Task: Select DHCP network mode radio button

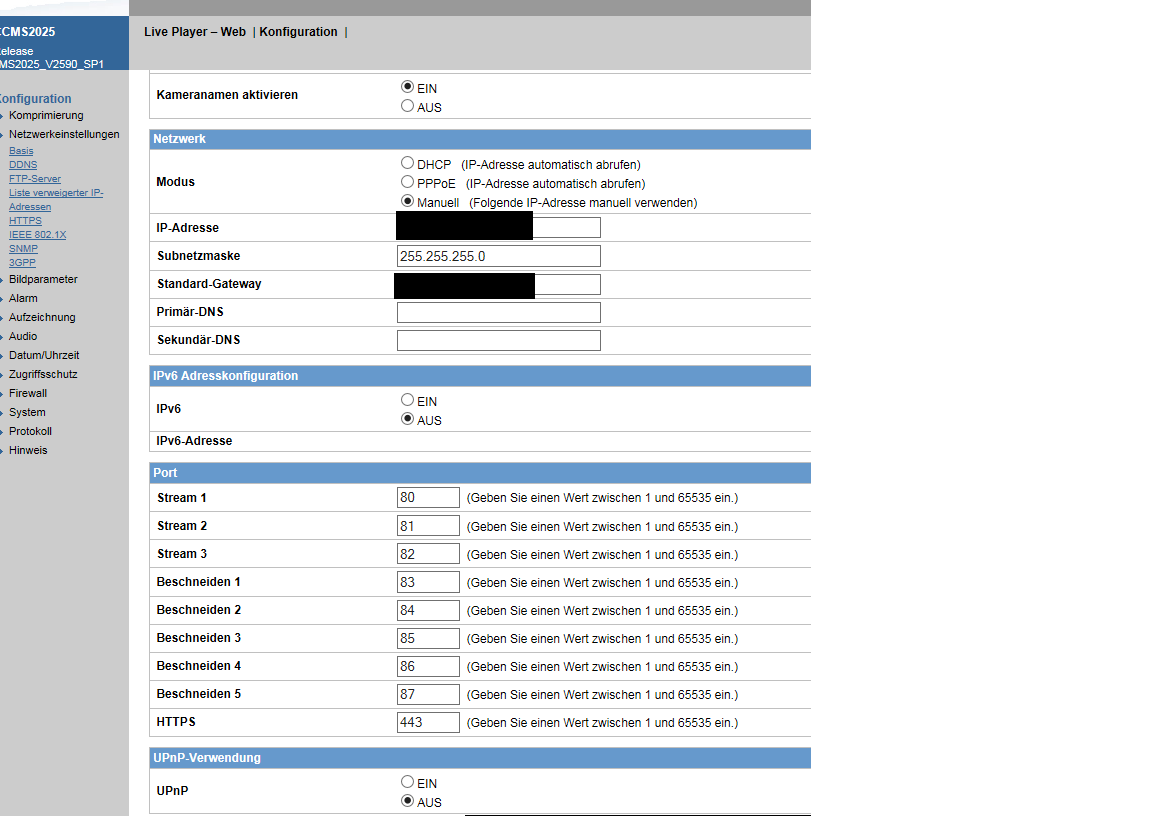Action: pos(407,163)
